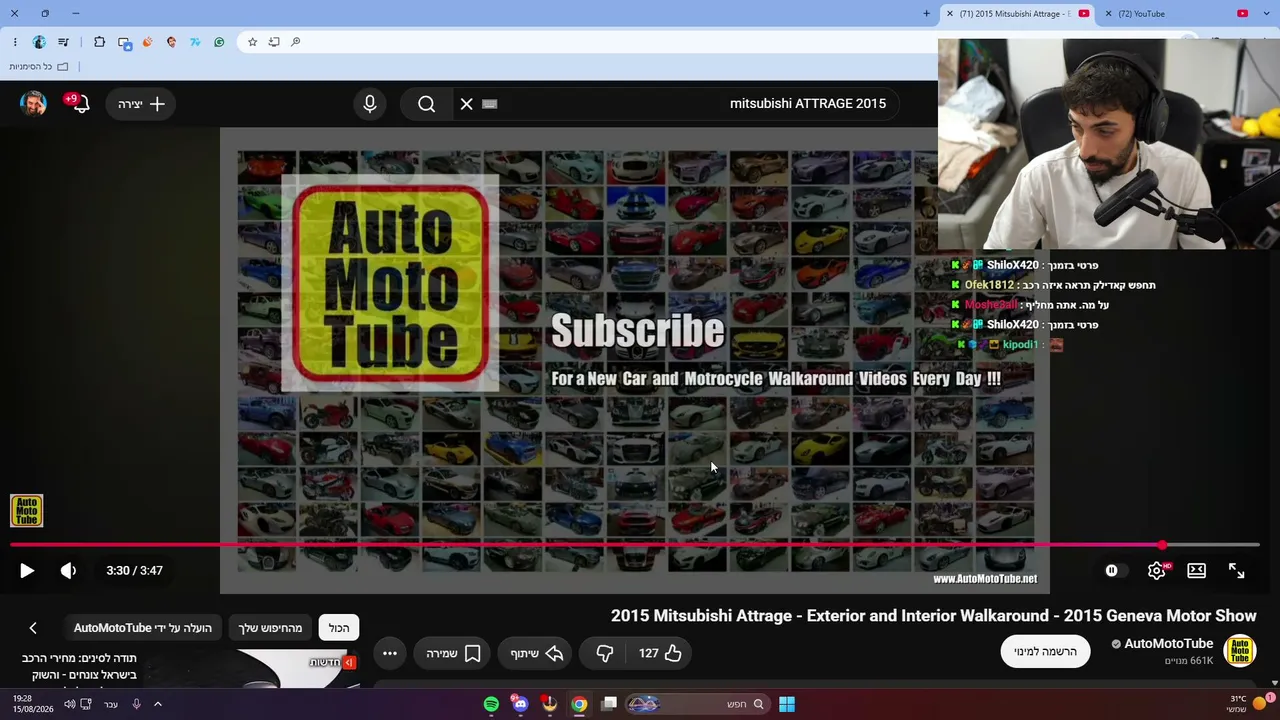Click the chat username Ofek1812
The image size is (1280, 720).
(x=989, y=285)
